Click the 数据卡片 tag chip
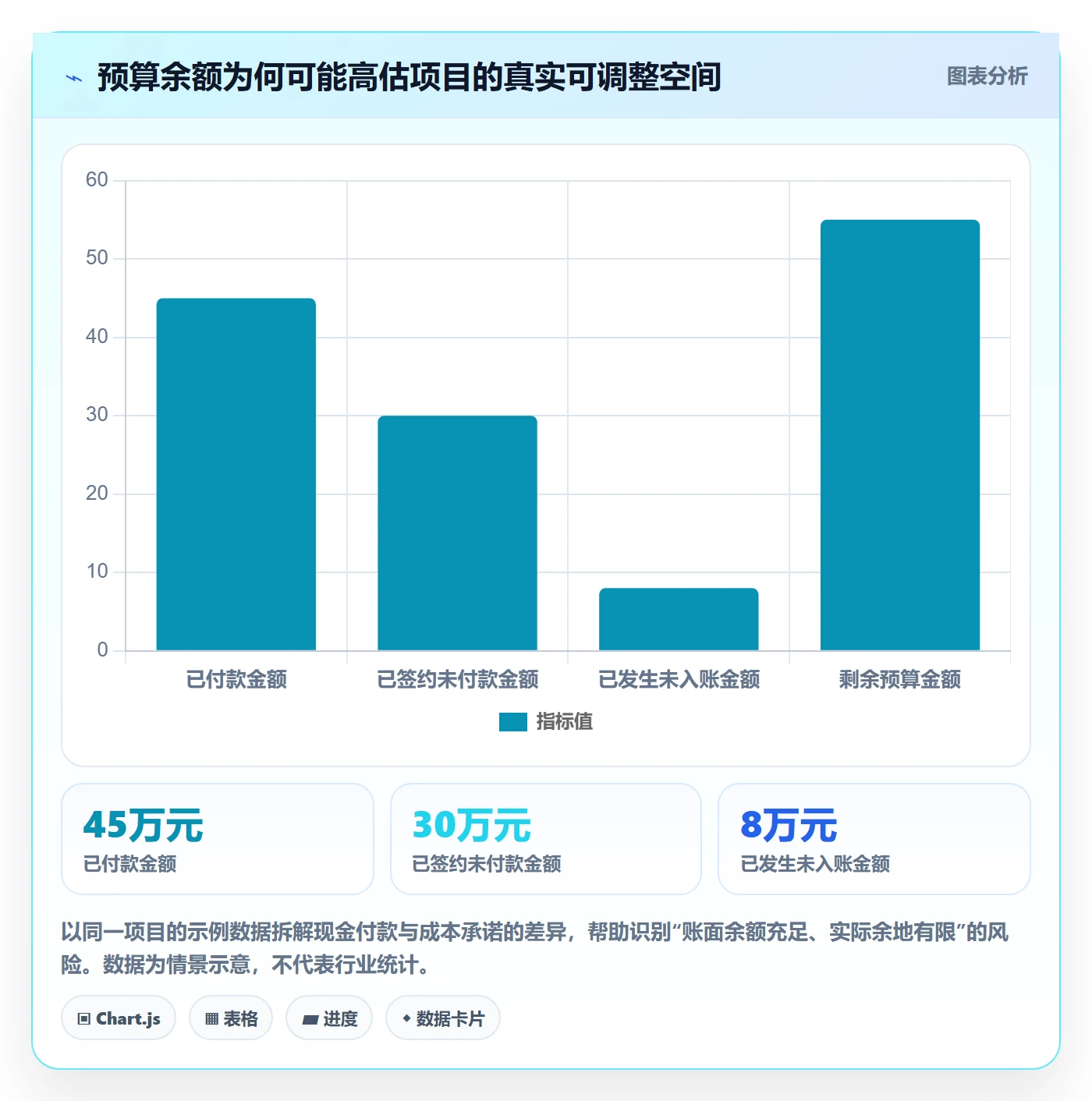Screen dimensions: 1092x1101 pyautogui.click(x=443, y=1018)
